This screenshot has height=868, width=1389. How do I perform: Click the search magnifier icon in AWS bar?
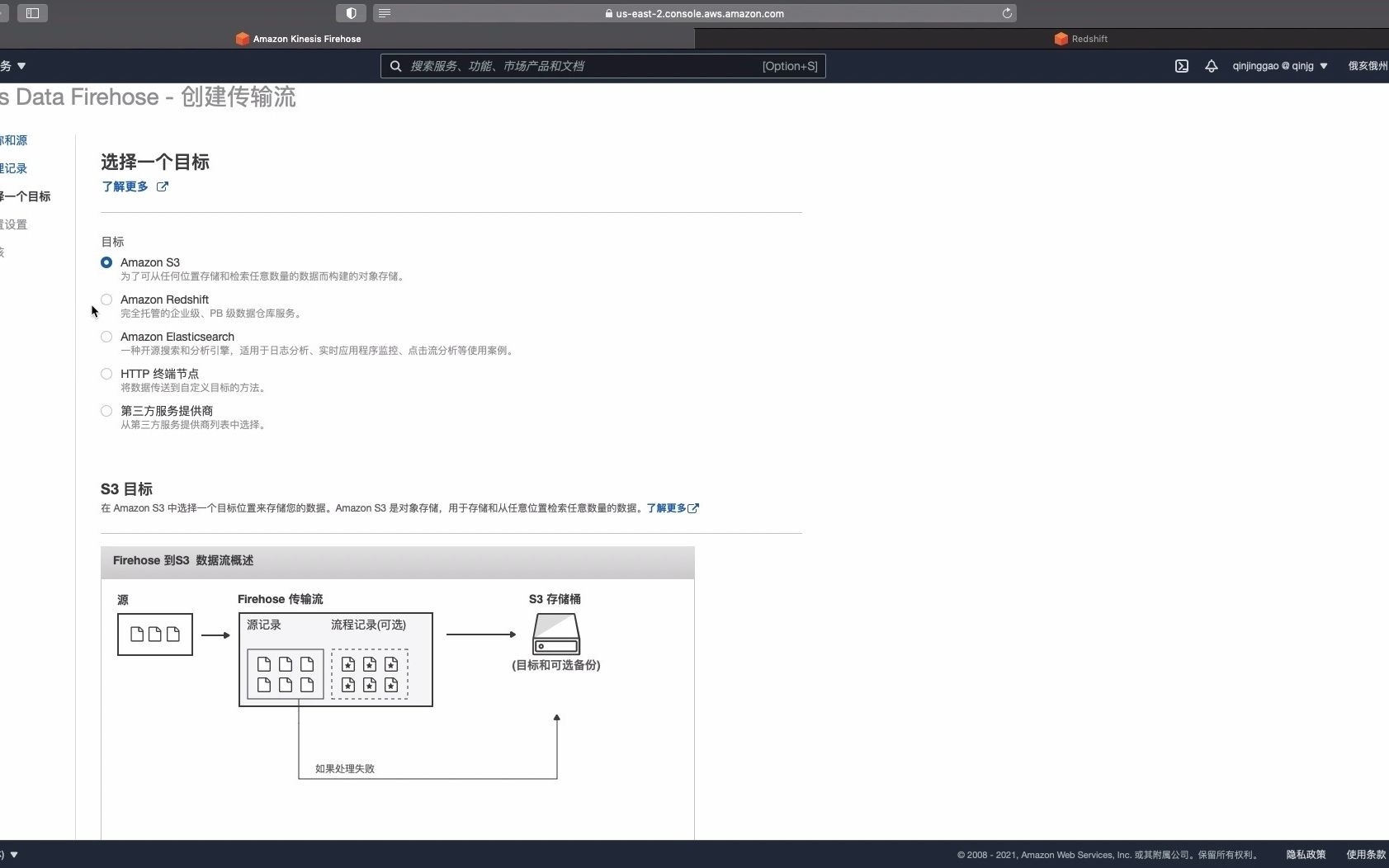point(396,66)
